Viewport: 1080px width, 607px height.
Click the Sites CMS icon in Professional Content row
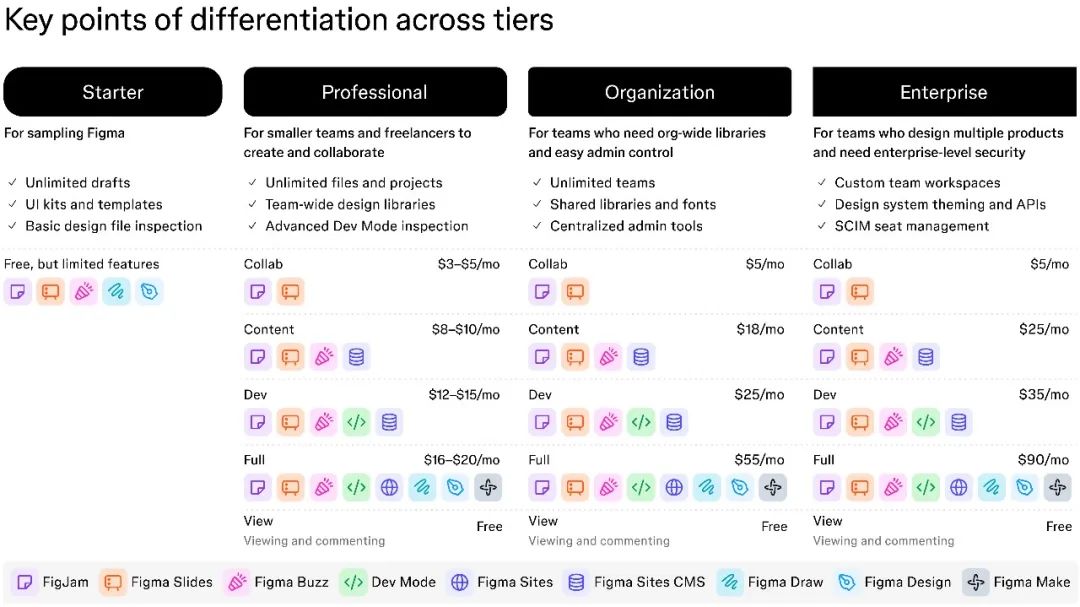pos(356,357)
